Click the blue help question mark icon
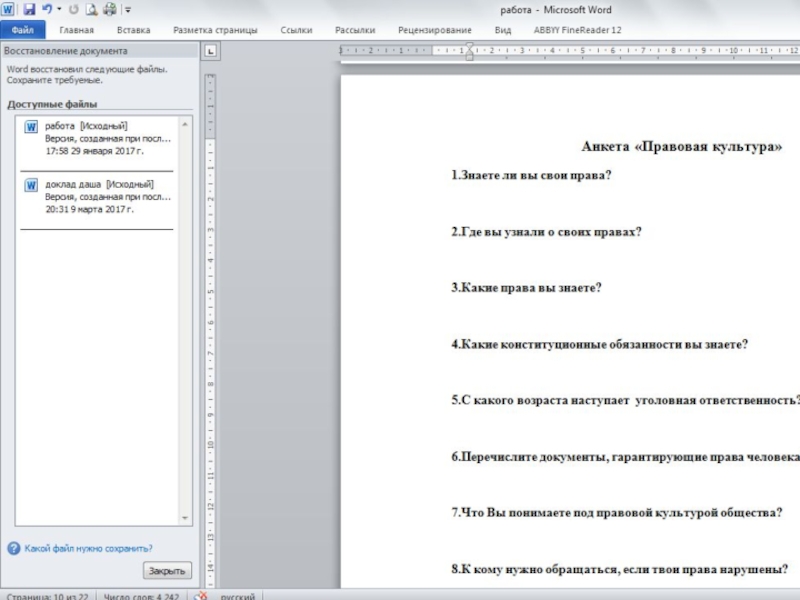Viewport: 800px width, 600px height. click(x=13, y=548)
